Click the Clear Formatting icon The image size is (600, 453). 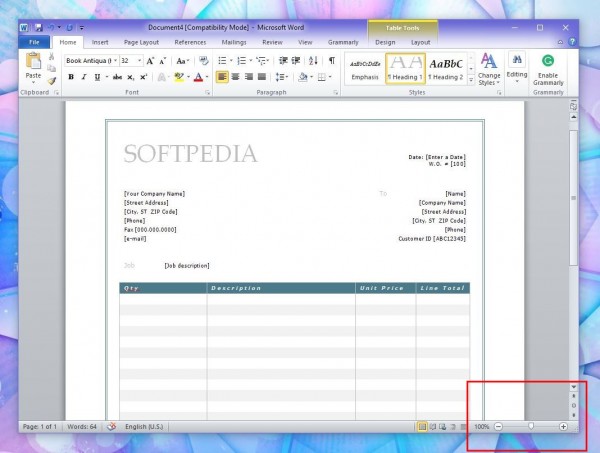[x=204, y=61]
